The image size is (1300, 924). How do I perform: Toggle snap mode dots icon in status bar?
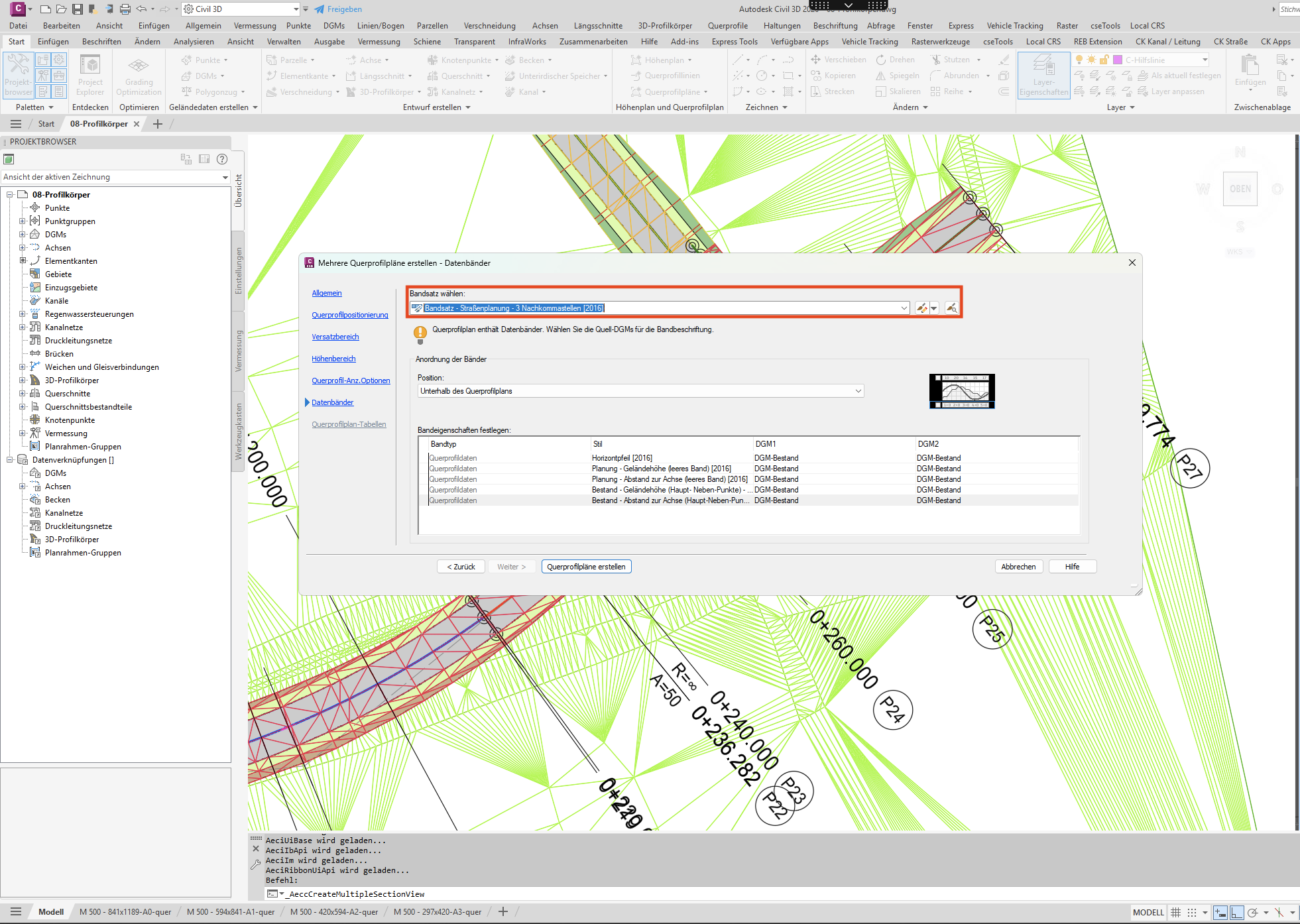point(1191,913)
